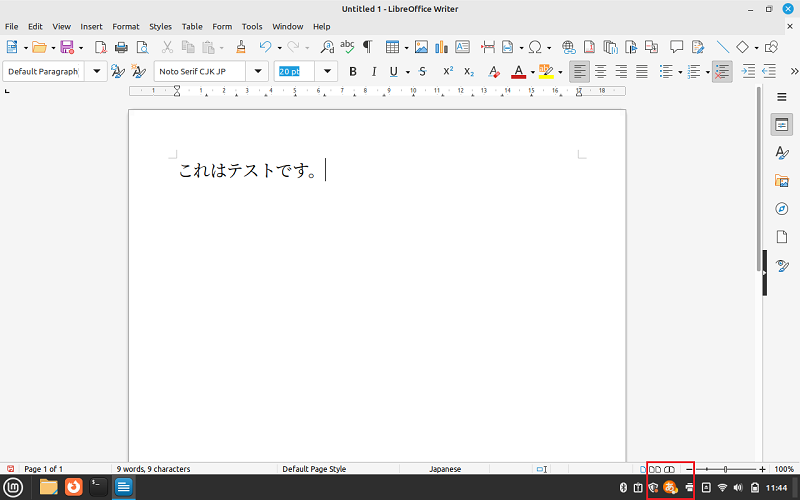Run Spelling check abc icon

click(x=347, y=47)
